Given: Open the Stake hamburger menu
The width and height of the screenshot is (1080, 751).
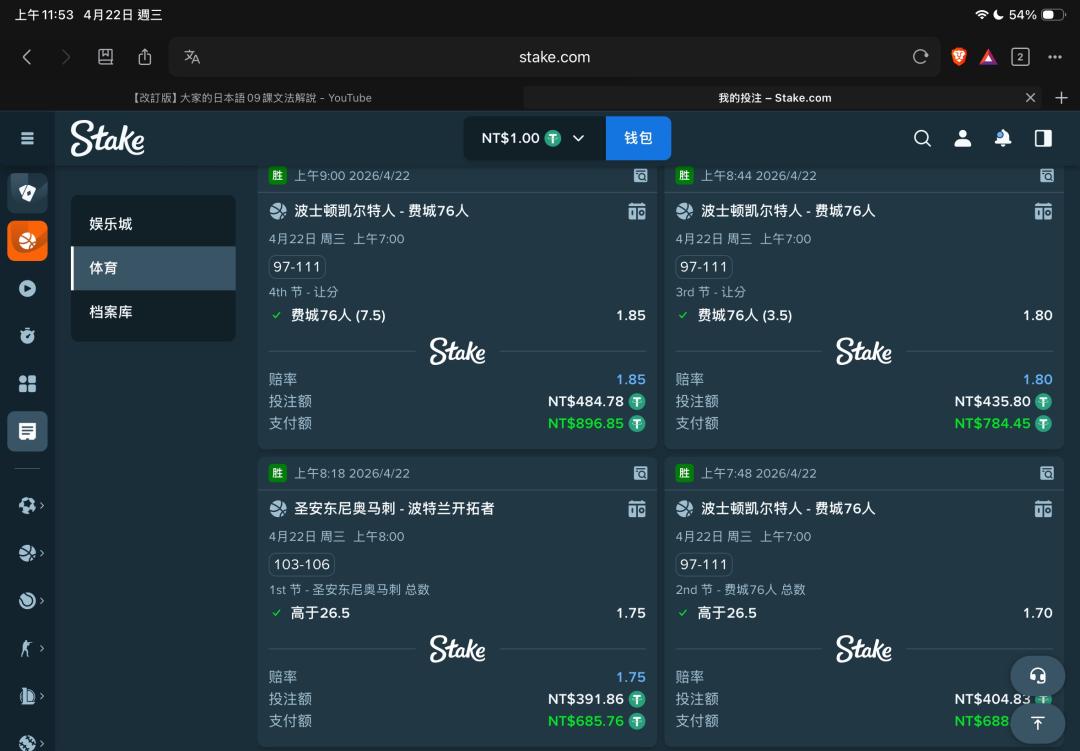Looking at the screenshot, I should click(x=27, y=138).
